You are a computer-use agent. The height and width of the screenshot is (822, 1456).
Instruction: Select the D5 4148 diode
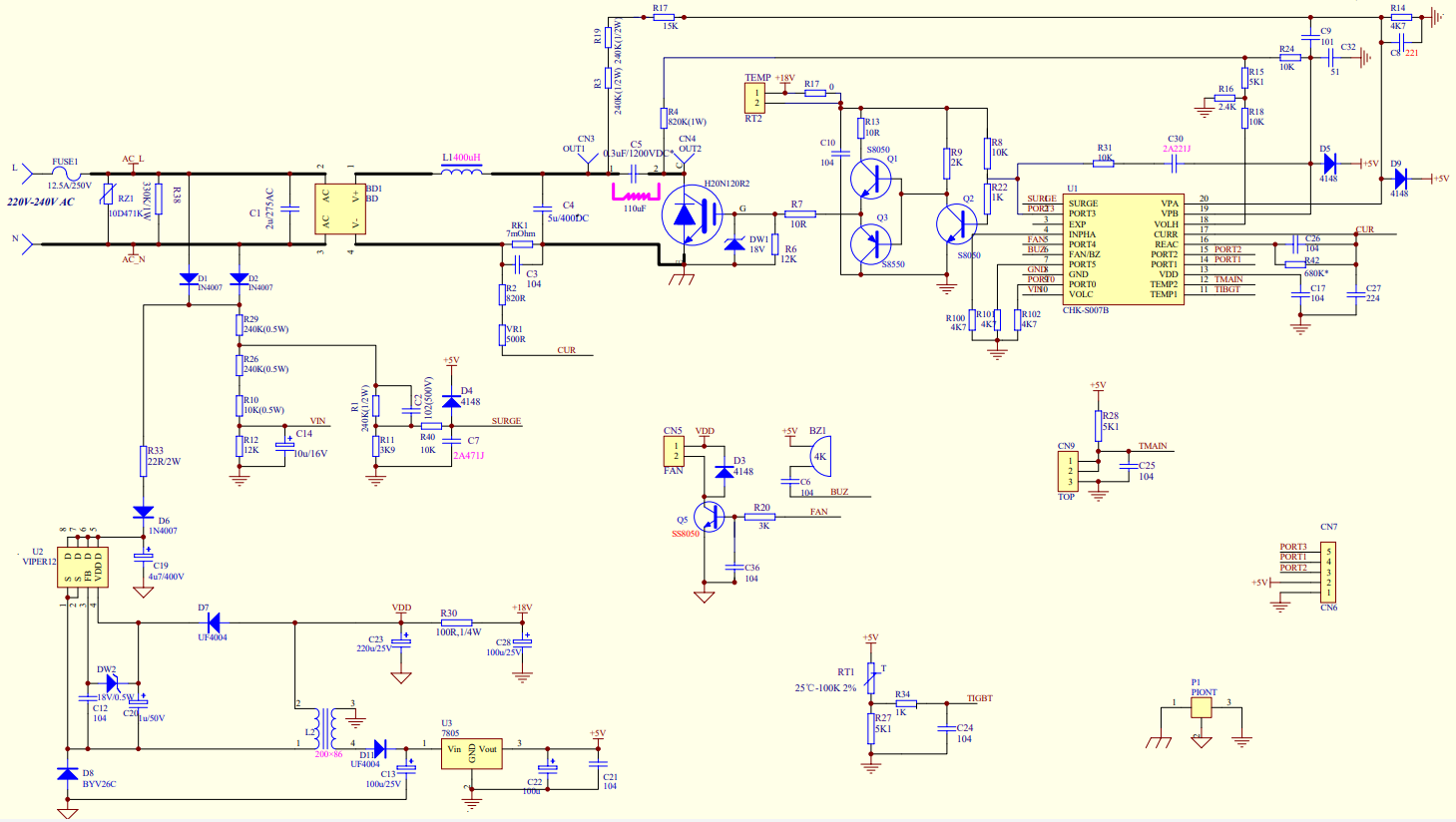pyautogui.click(x=1328, y=164)
